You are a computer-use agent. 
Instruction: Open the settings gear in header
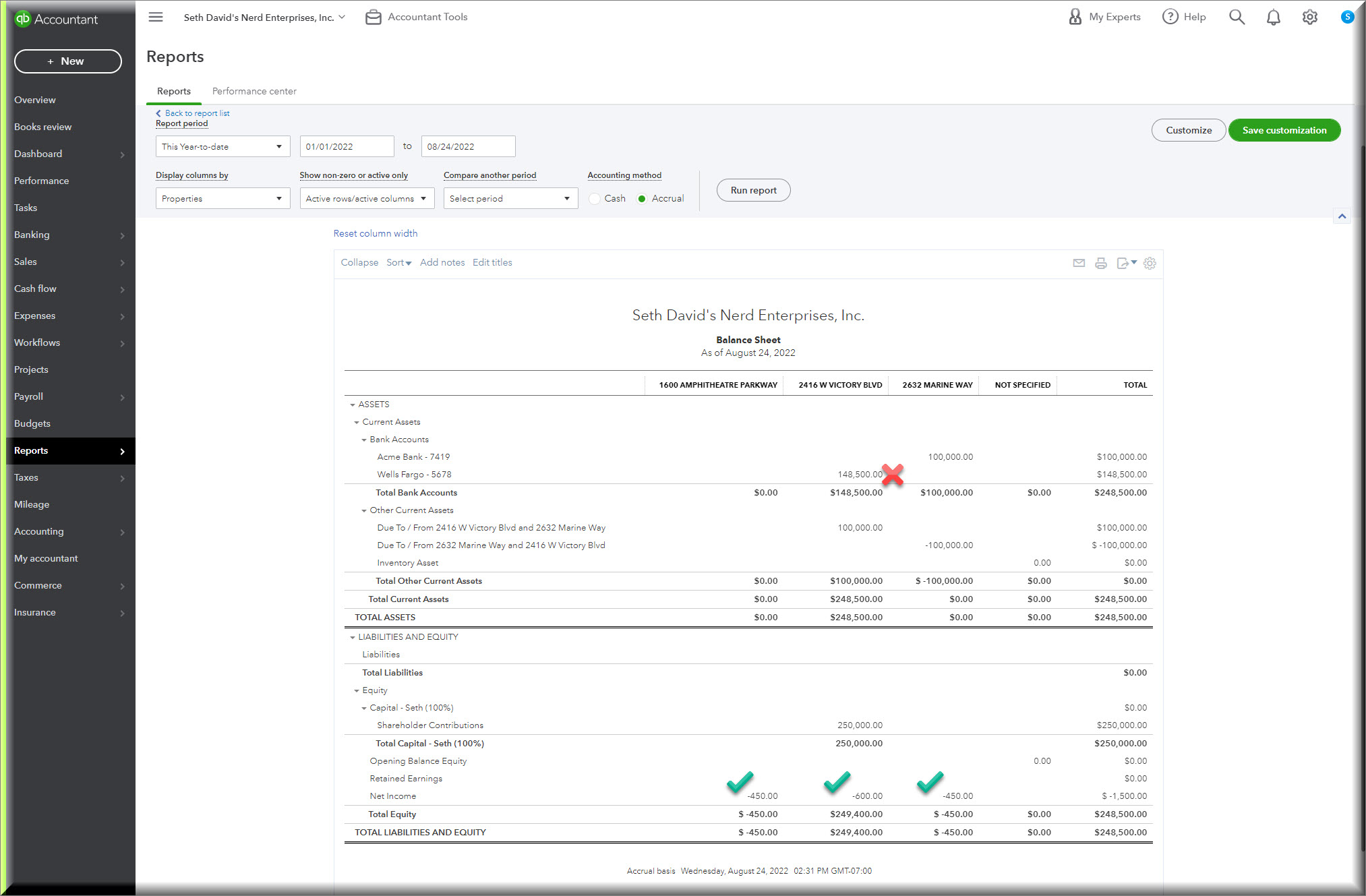[1309, 17]
